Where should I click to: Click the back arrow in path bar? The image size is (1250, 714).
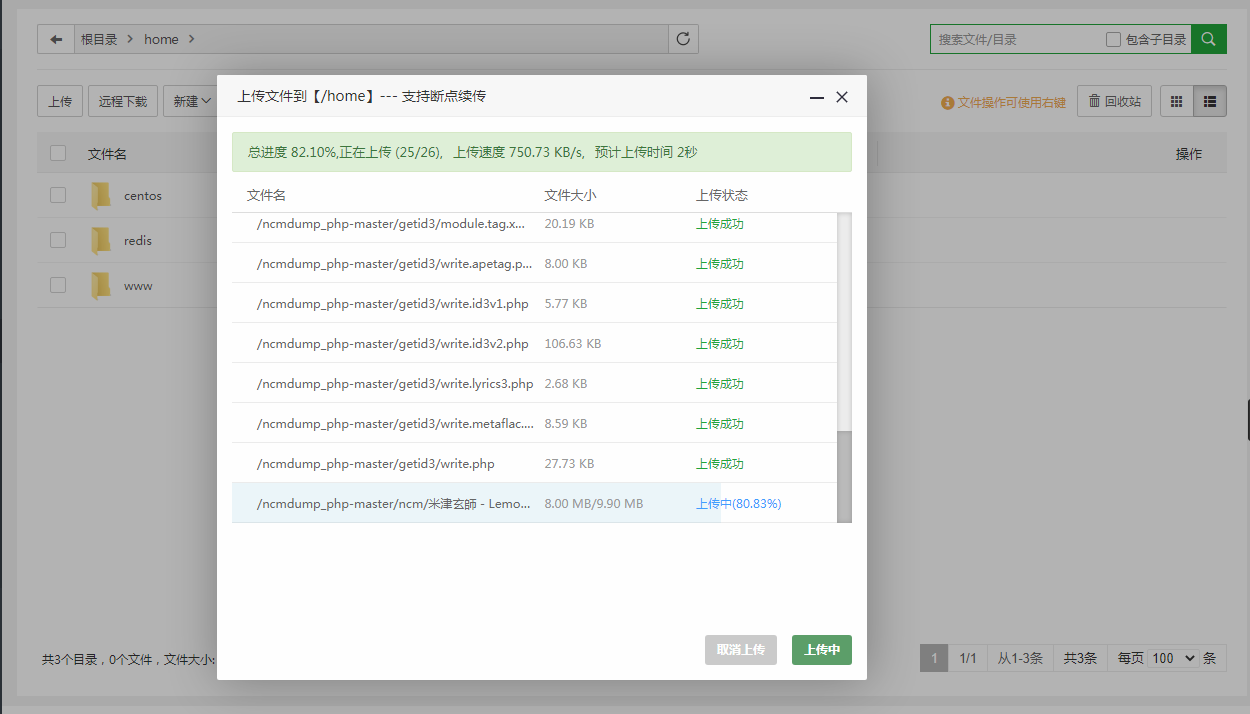click(x=56, y=39)
